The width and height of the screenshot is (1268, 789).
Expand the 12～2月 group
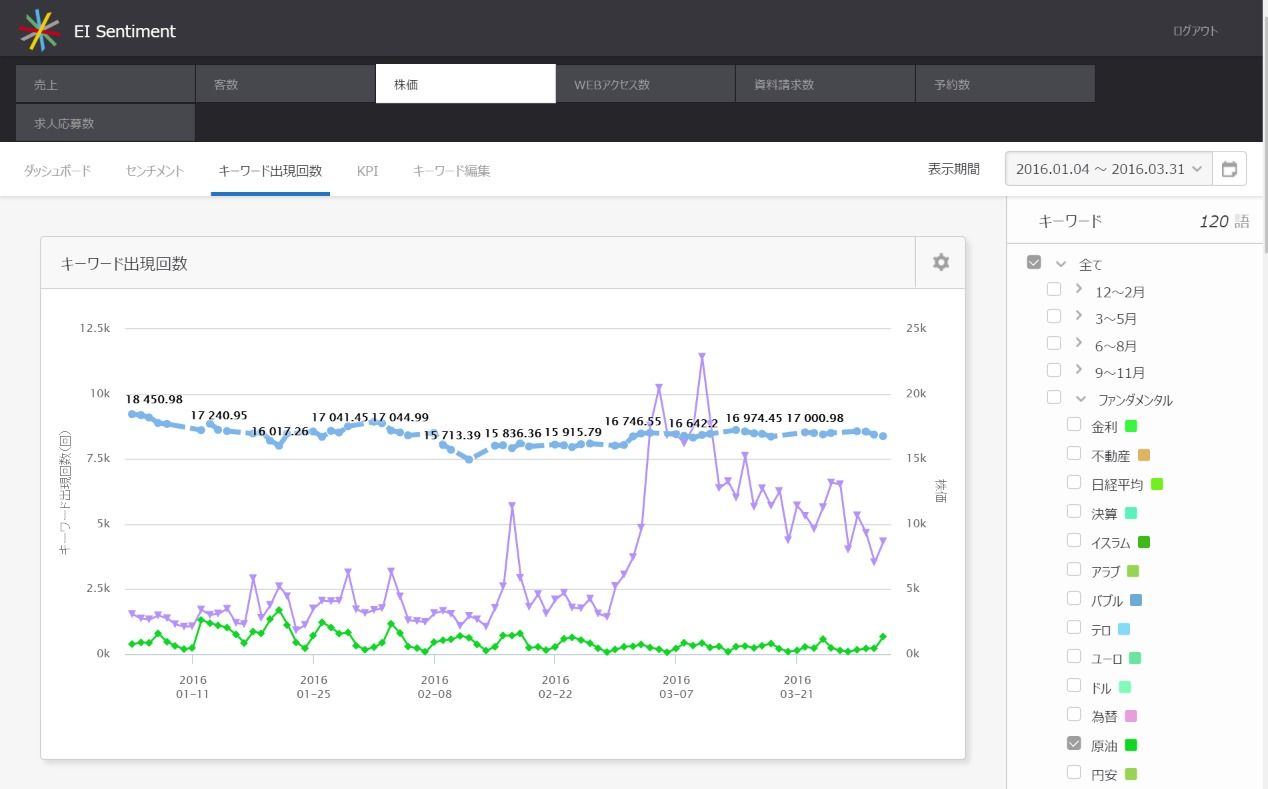[1079, 288]
